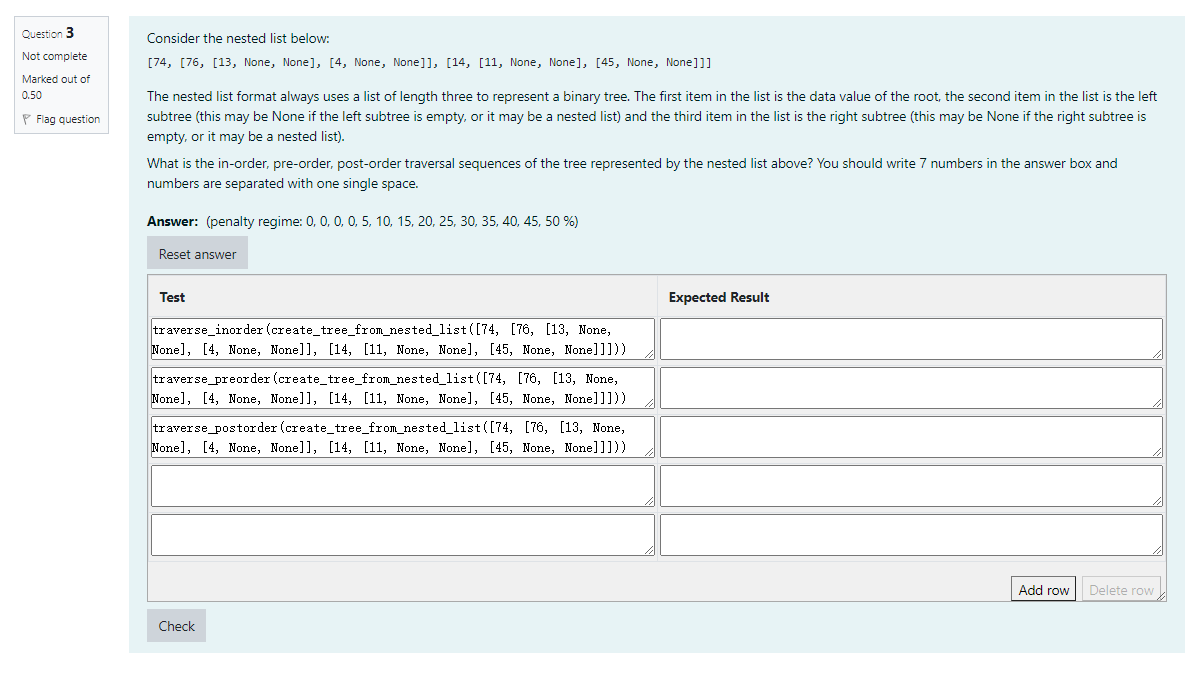Add a new row to the table
The height and width of the screenshot is (674, 1190).
click(1043, 590)
